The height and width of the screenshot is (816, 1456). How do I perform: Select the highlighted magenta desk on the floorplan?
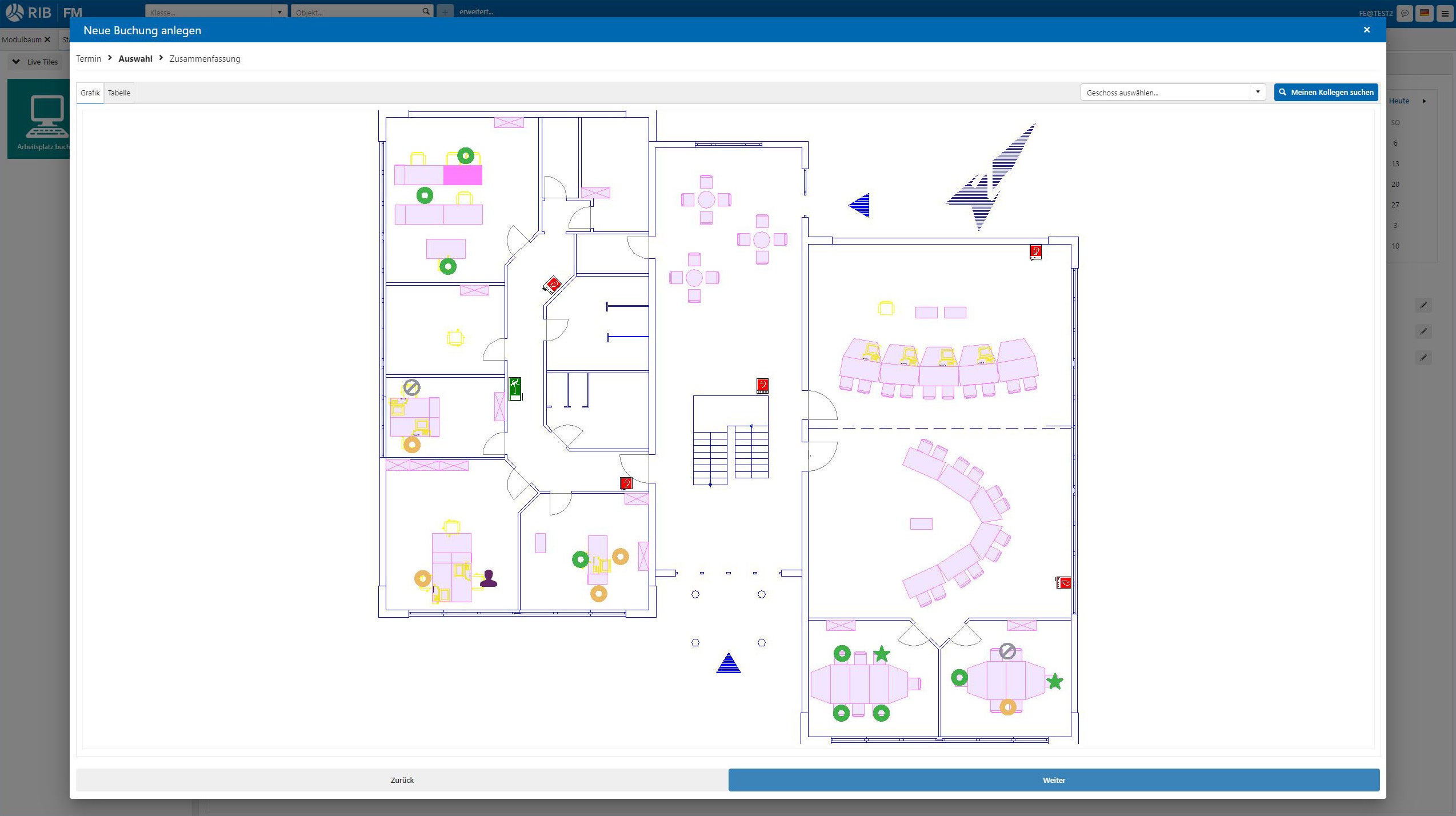pyautogui.click(x=462, y=175)
